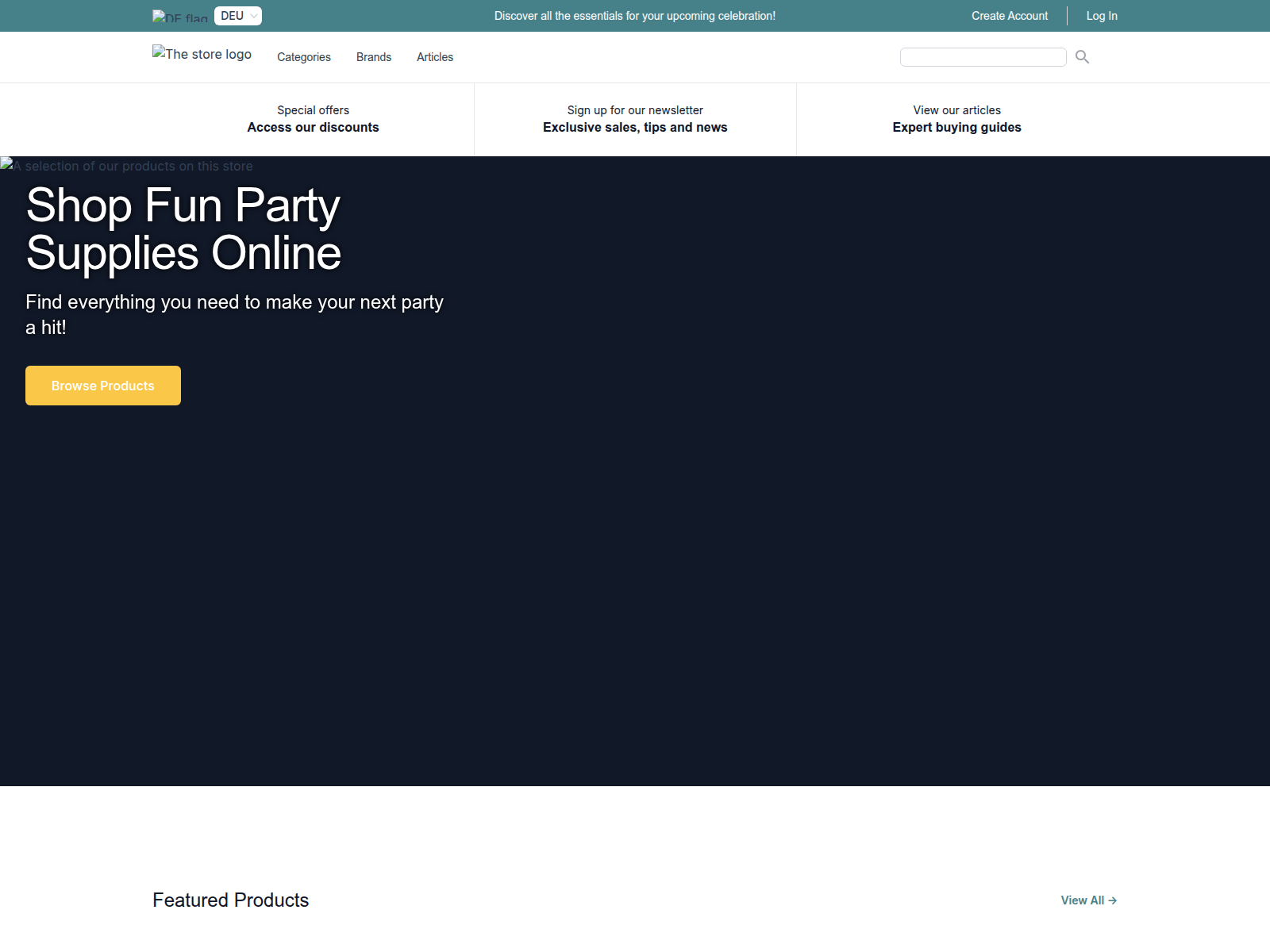
Task: Click the View All arrow icon
Action: (x=1112, y=900)
